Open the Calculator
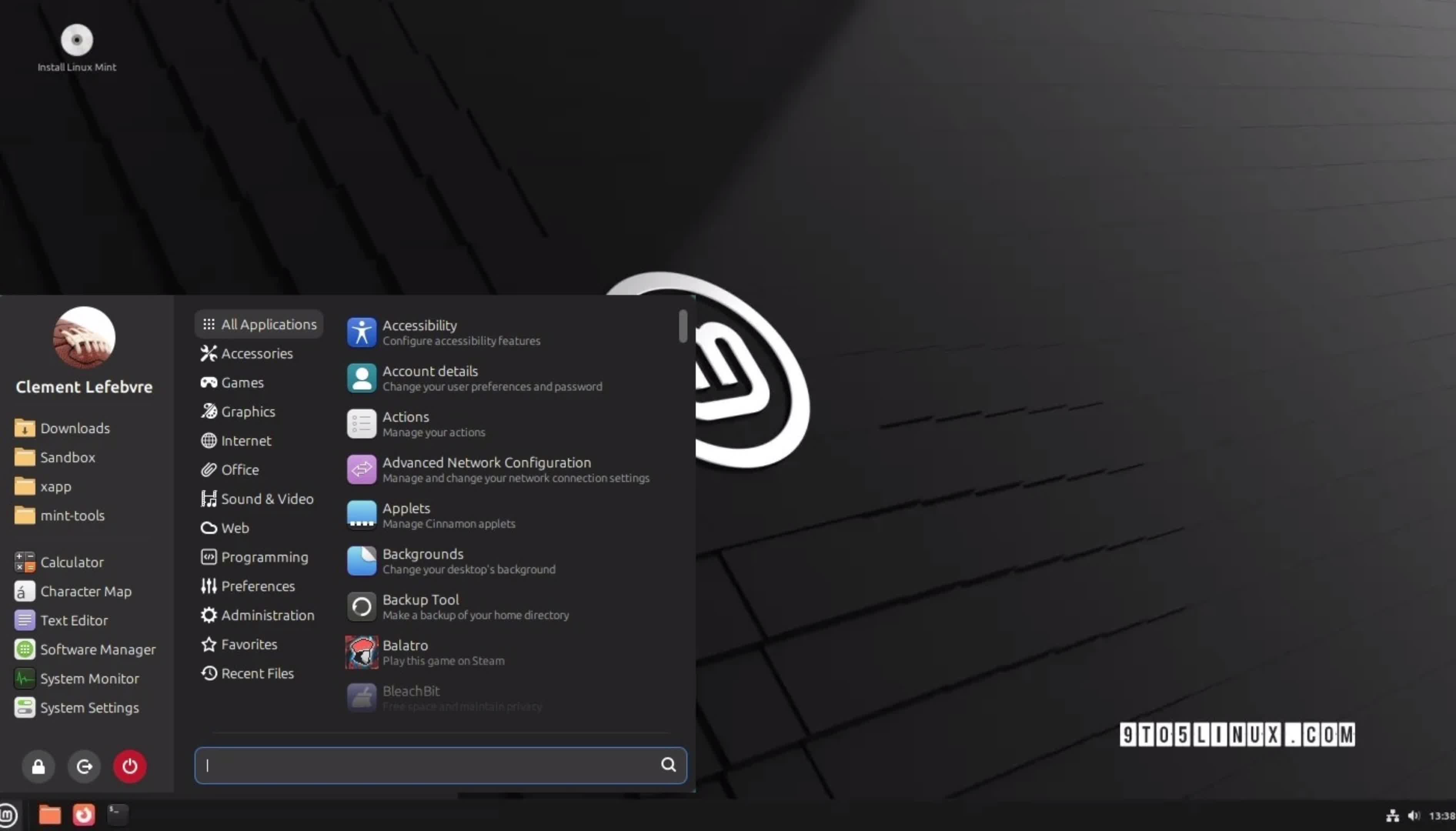 pos(72,562)
